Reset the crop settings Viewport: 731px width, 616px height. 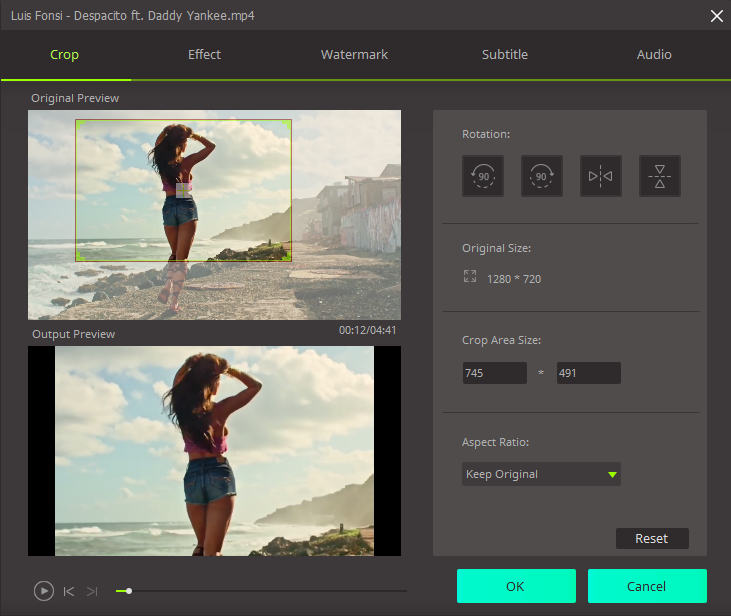[651, 538]
